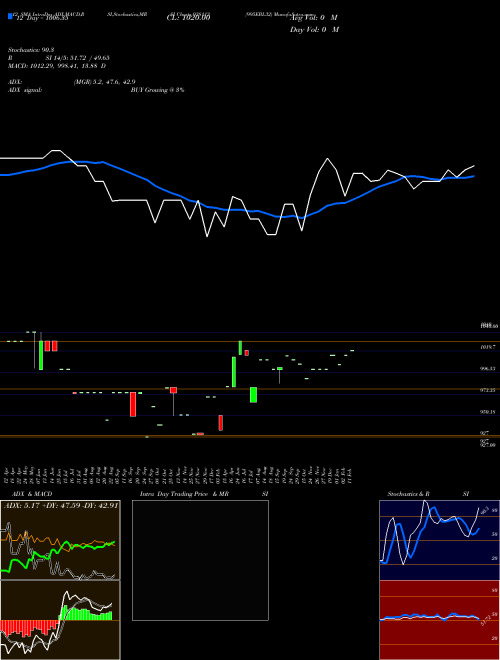Viewport: 500px width, 660px height.
Task: Click the 1019.7 price axis label
Action: pos(488,347)
